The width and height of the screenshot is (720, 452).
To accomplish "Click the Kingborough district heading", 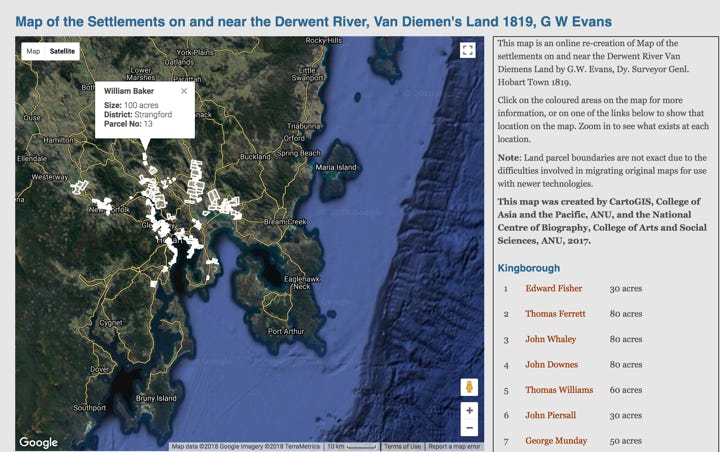I will point(528,268).
